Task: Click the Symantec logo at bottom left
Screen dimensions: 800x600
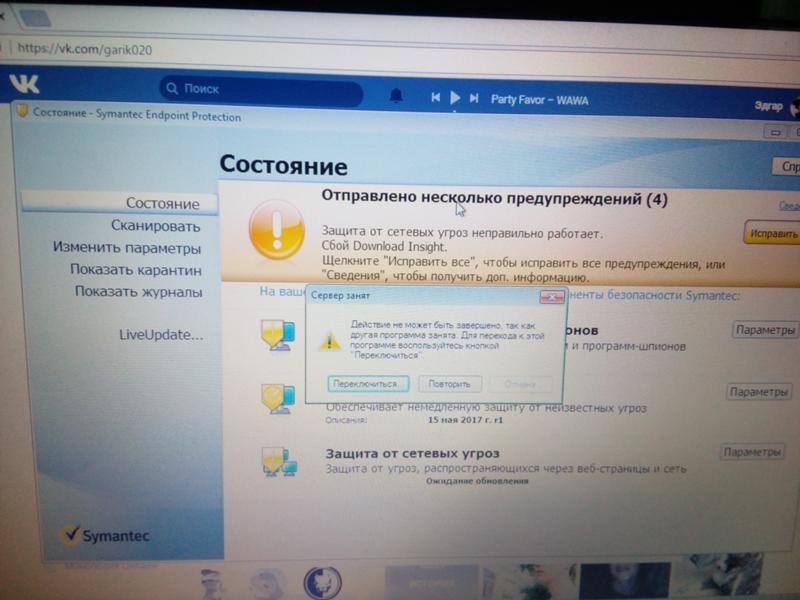Action: [x=105, y=535]
